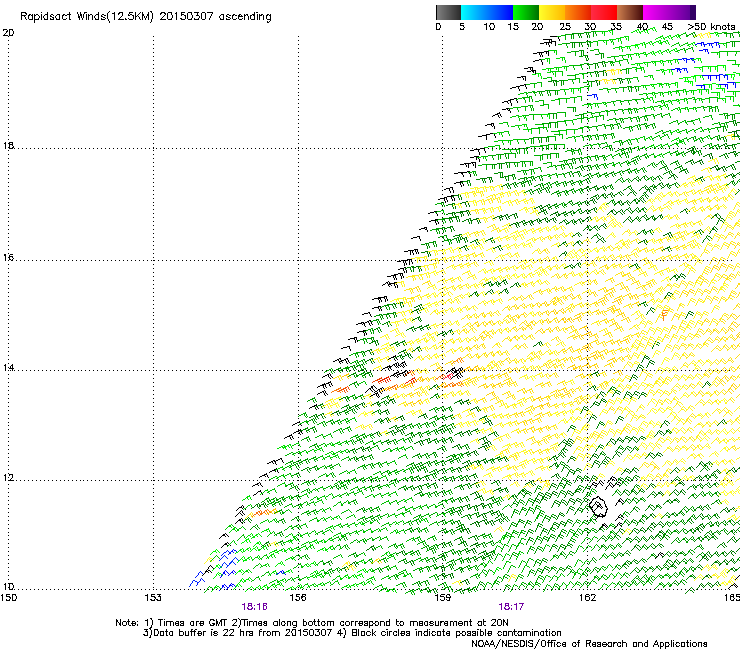Viewport: 740px width, 650px height.
Task: Click the isolated orange wind barb near 164E
Action: 664,315
